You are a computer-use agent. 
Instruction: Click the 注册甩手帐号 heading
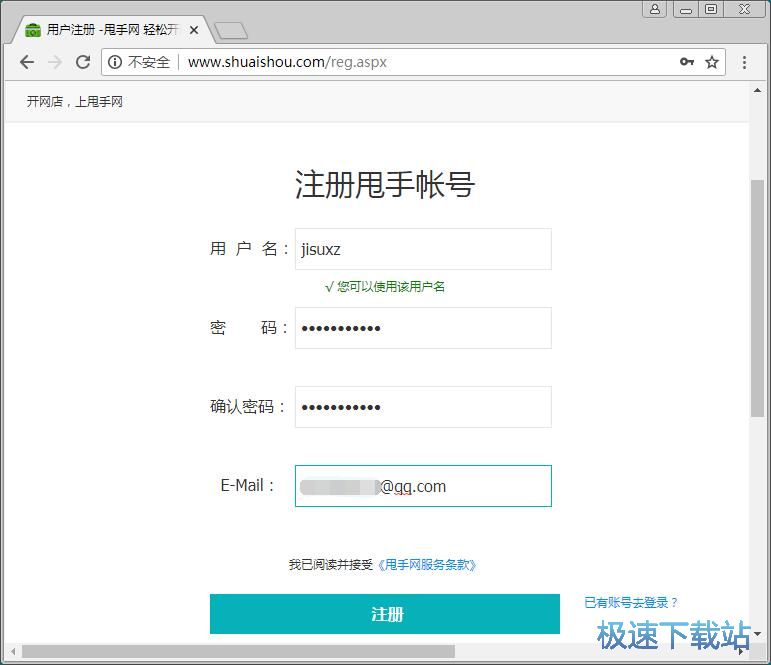[385, 185]
